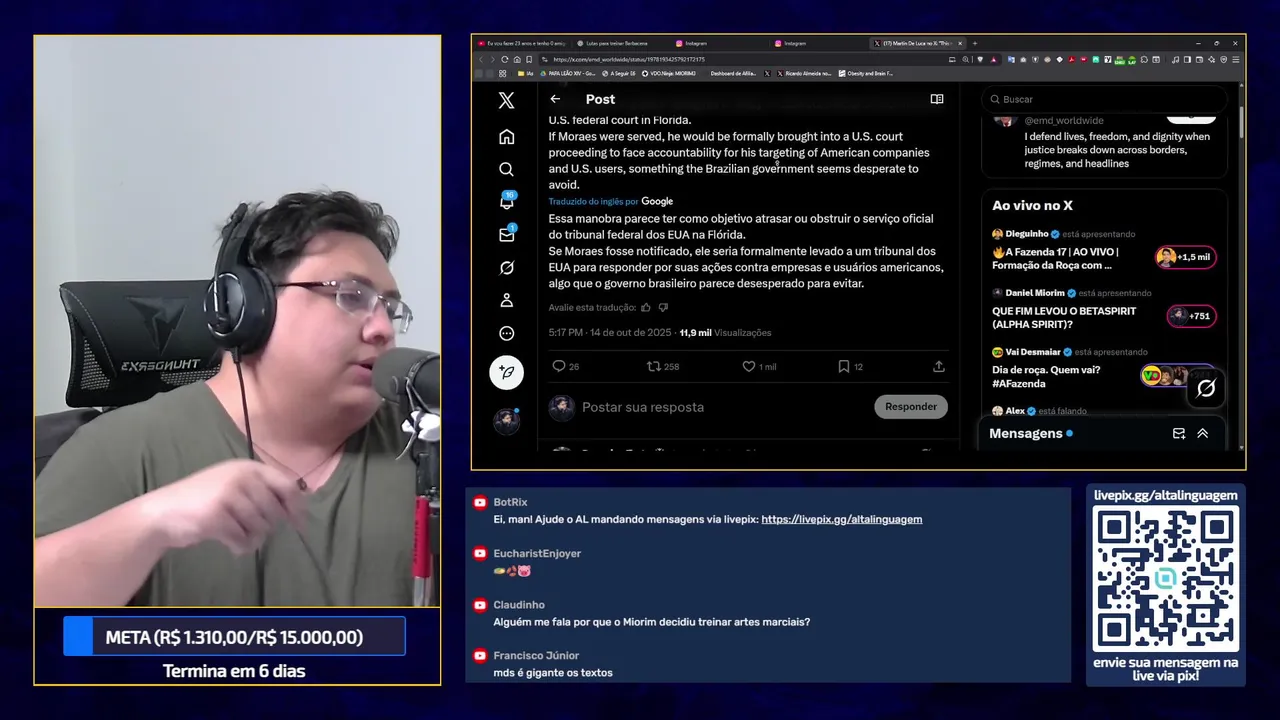Click the compose post feather button
Screen dimensions: 1280x720
506,372
